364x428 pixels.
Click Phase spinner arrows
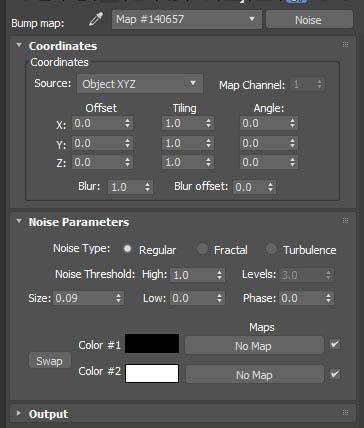[x=328, y=298]
